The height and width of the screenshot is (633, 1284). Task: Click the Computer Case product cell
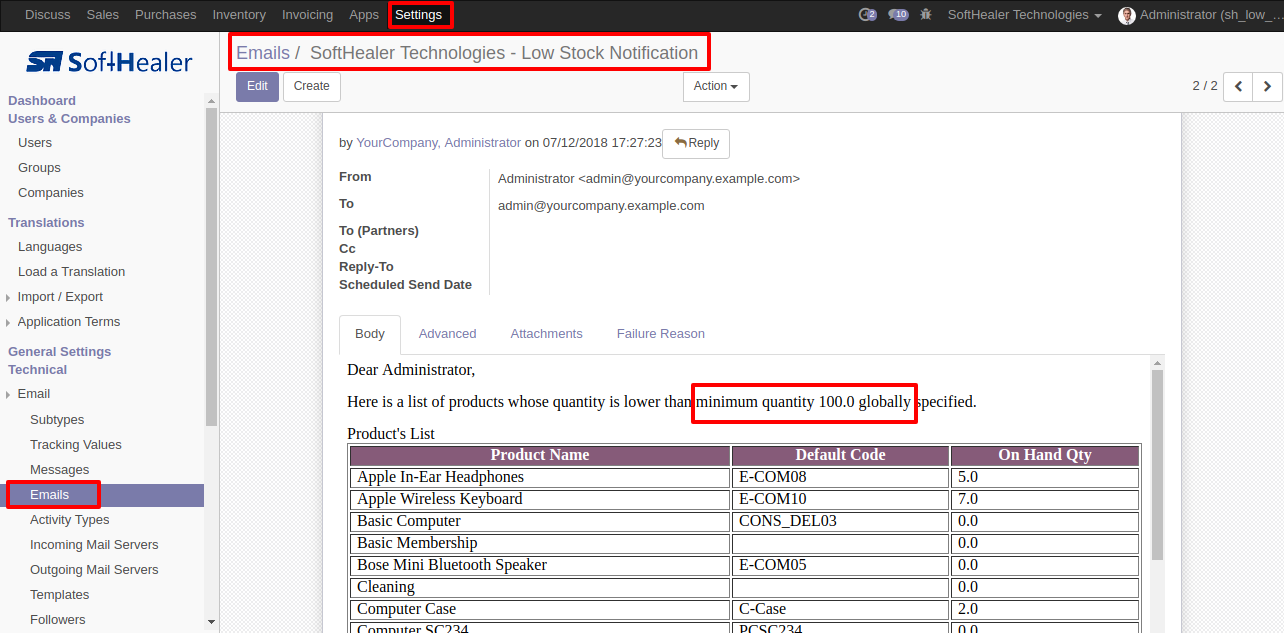click(x=540, y=609)
